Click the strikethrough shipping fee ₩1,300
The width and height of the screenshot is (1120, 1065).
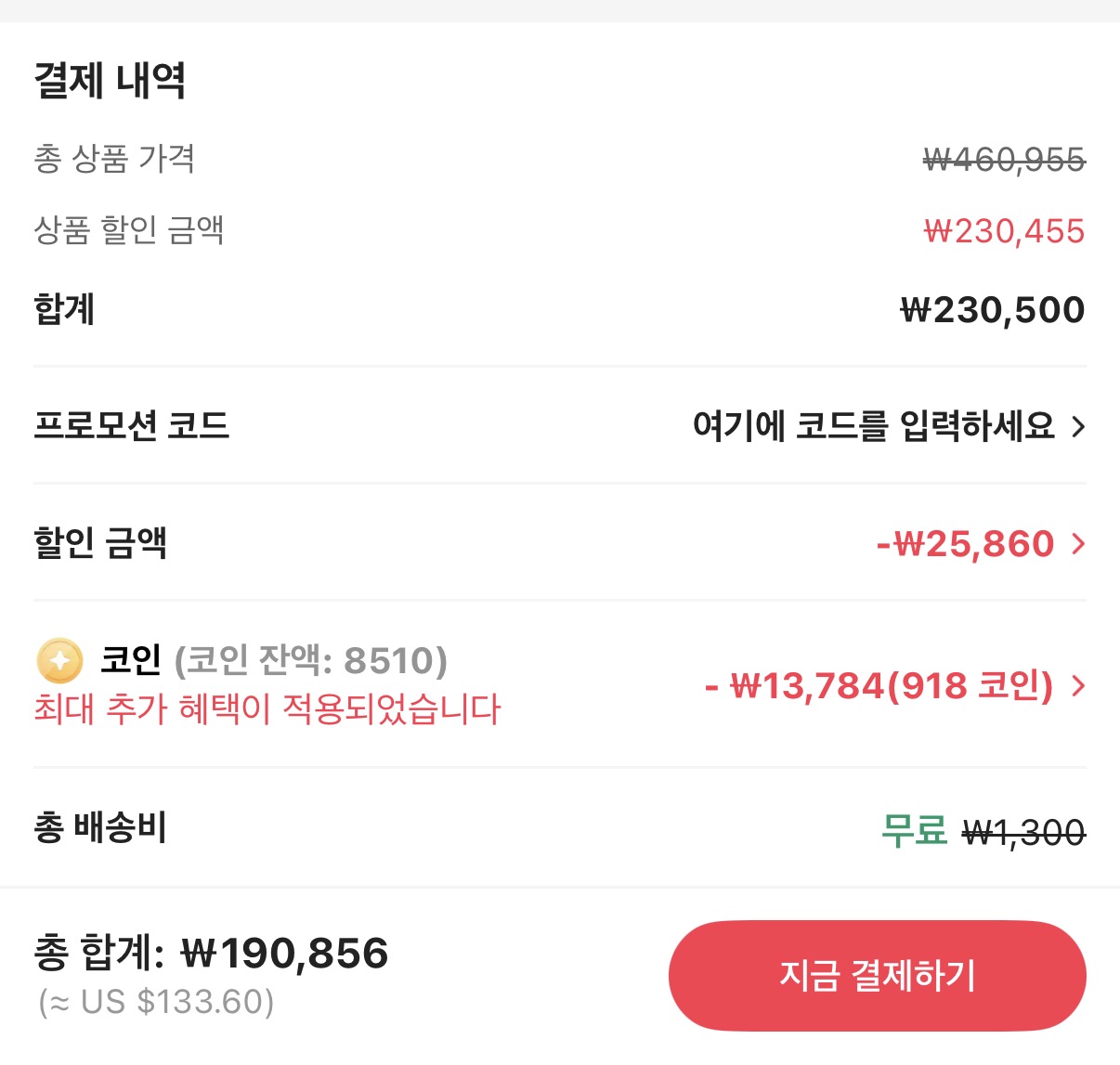coord(1024,833)
